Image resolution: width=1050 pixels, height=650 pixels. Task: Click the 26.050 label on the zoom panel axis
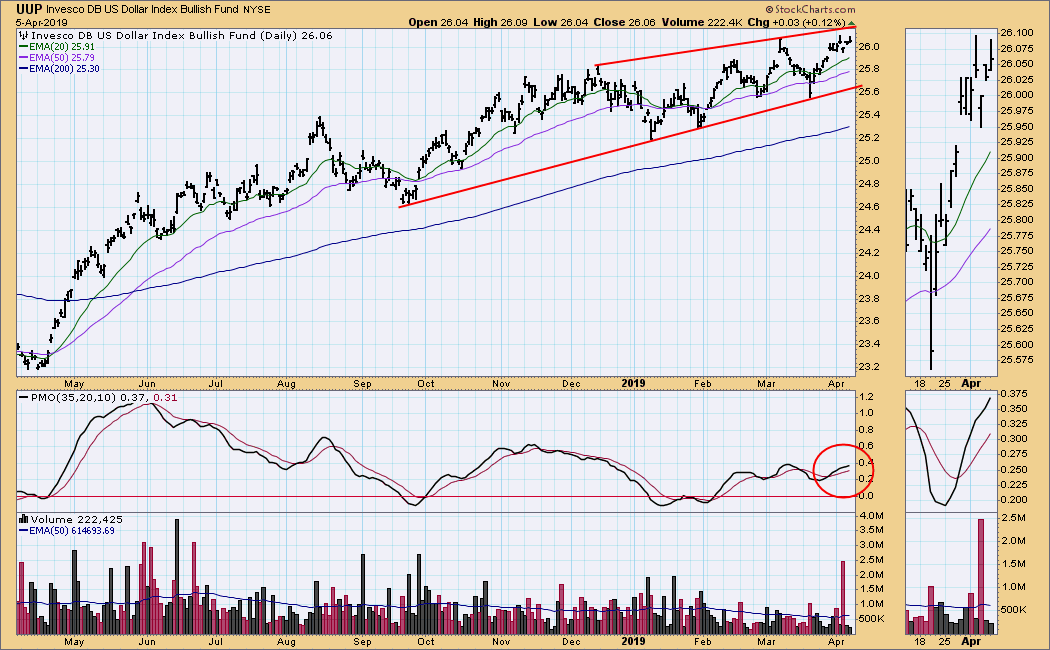(1016, 64)
